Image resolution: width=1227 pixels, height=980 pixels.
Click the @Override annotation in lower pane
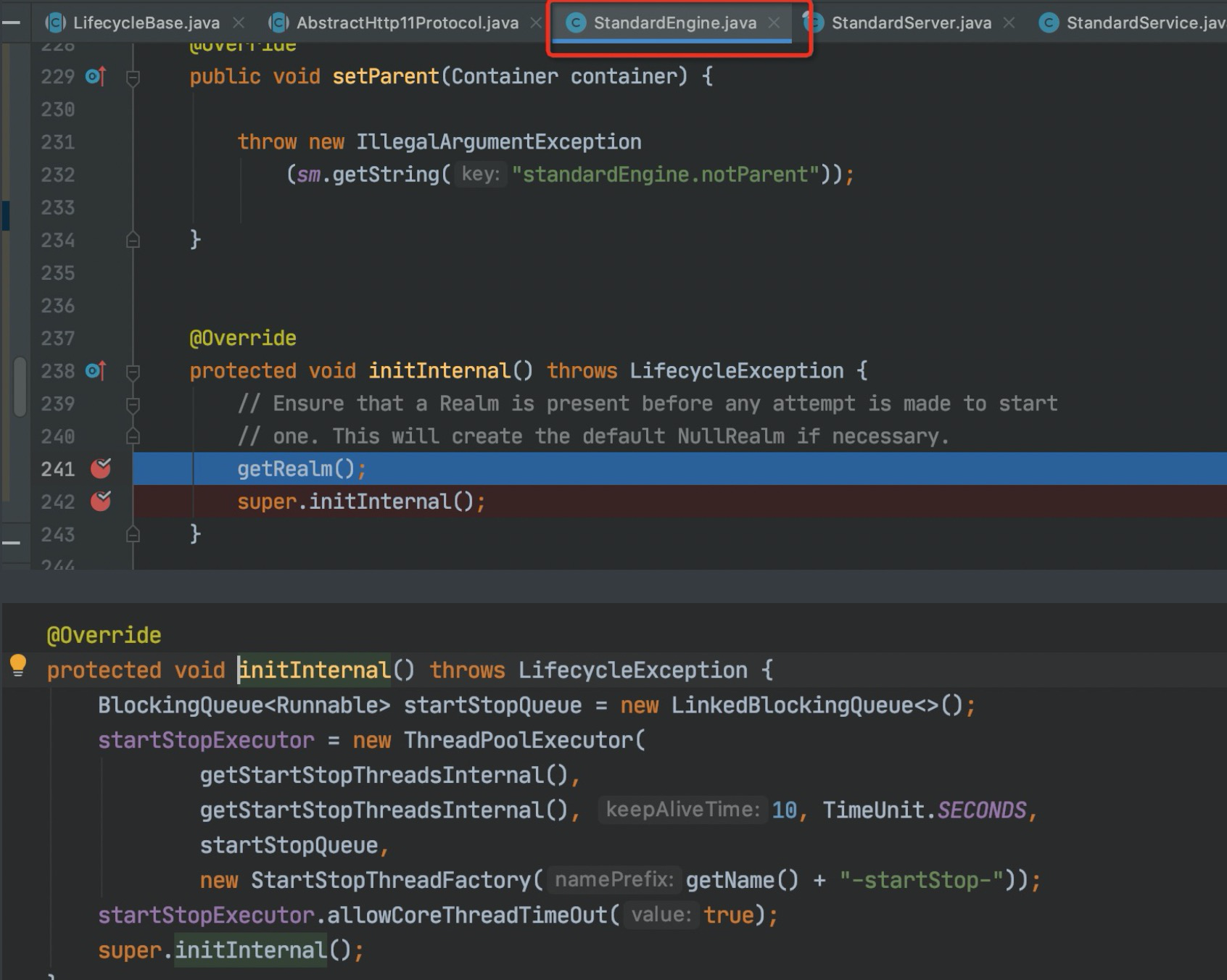pos(104,635)
